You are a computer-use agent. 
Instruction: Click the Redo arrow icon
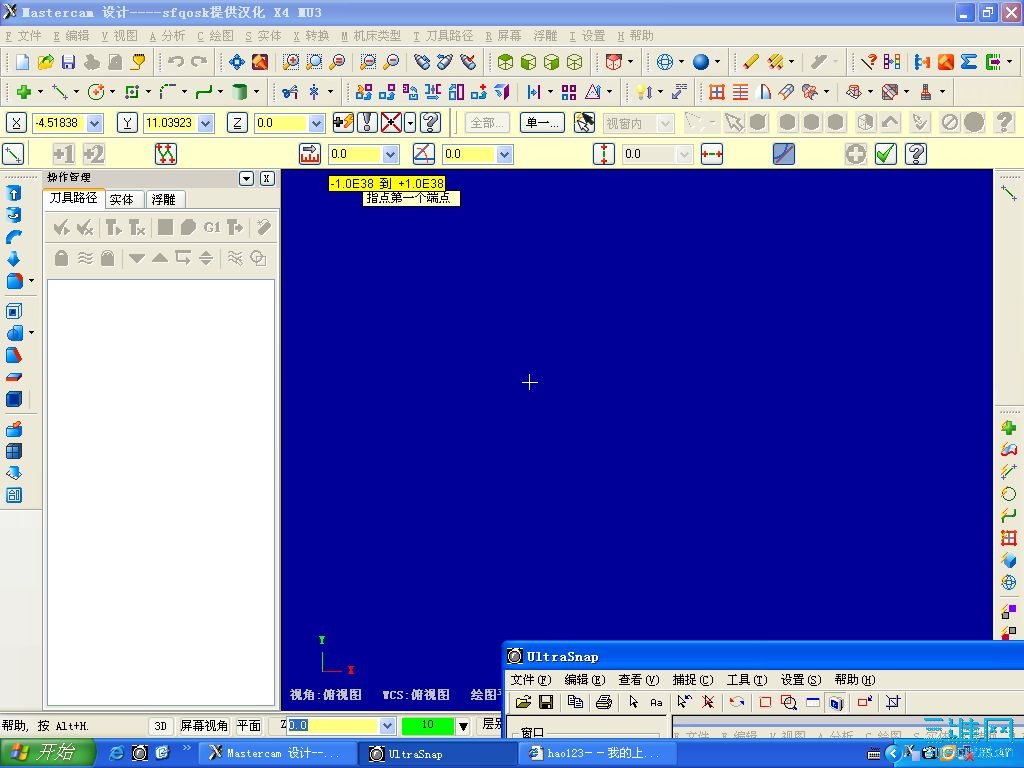coord(199,62)
